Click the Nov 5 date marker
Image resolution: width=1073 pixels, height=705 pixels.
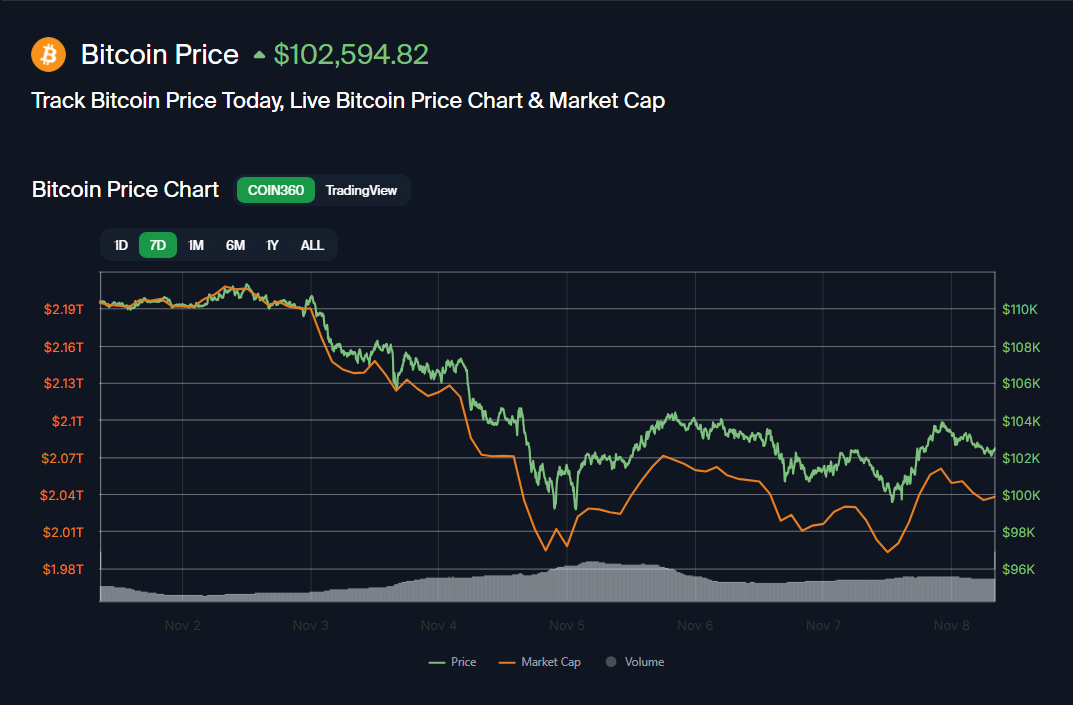(567, 626)
